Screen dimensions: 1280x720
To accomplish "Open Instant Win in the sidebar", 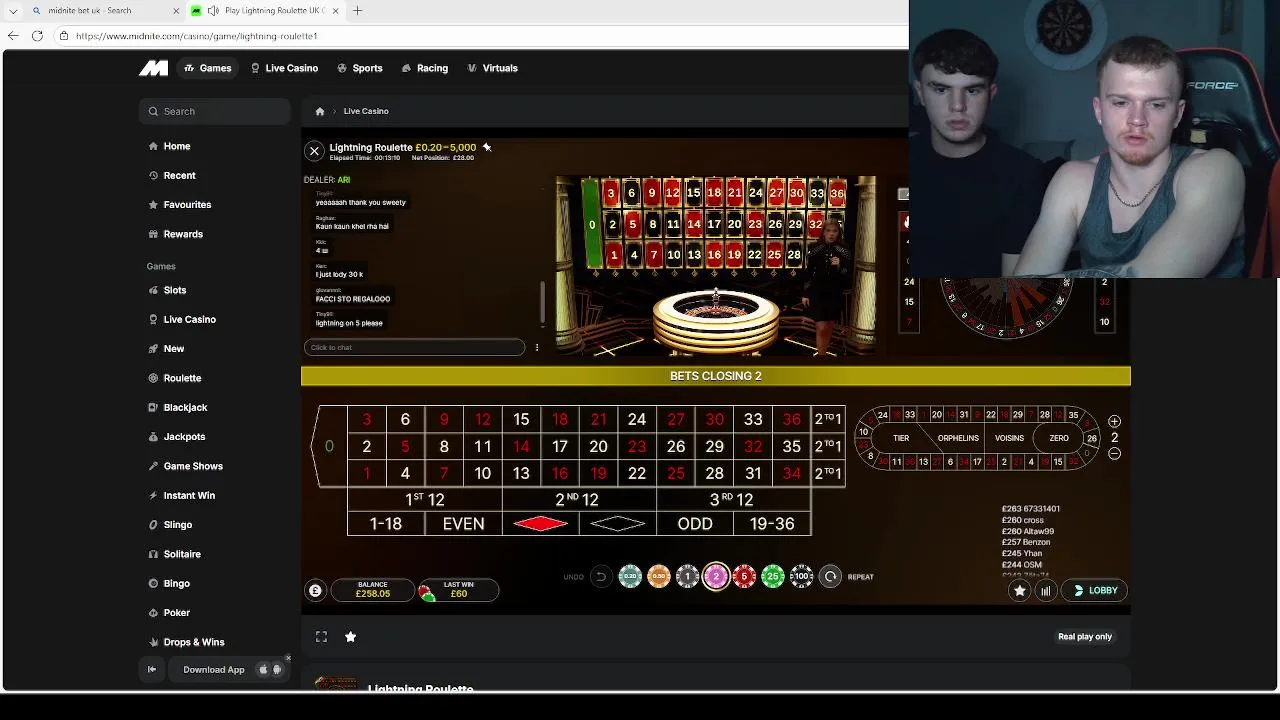I will [x=181, y=495].
